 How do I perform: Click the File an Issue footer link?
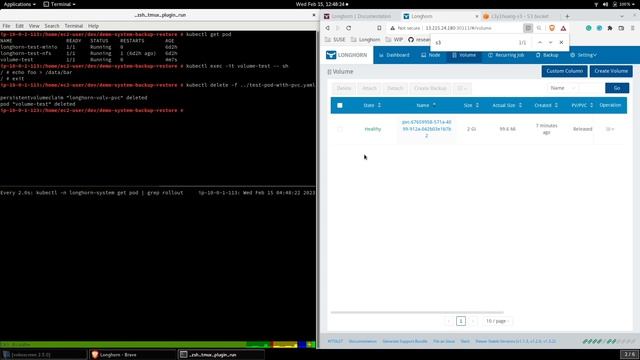click(444, 341)
